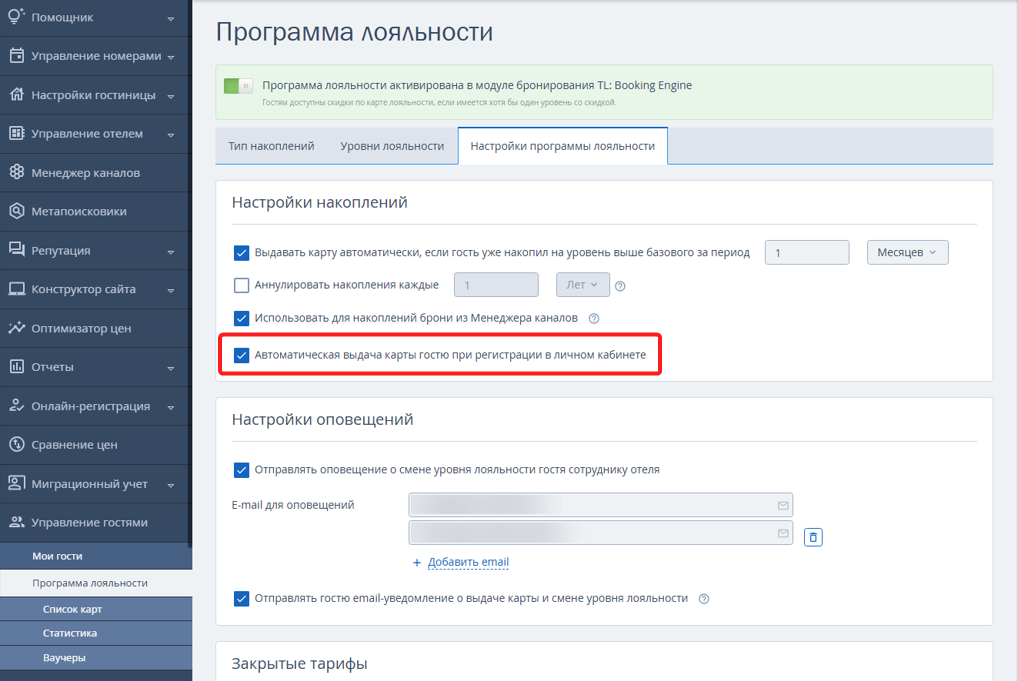Image resolution: width=1018 pixels, height=681 pixels.
Task: Click the Управление отелем icon
Action: [x=16, y=134]
